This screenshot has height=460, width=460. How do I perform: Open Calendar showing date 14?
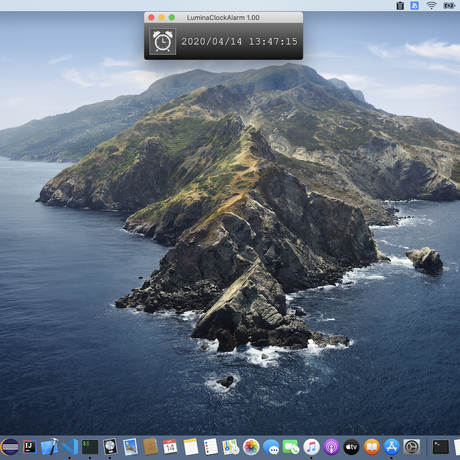[170, 447]
